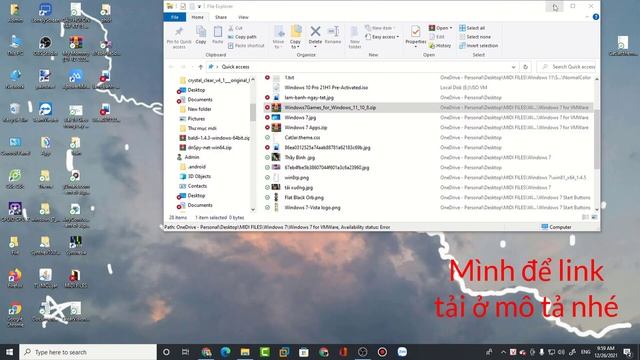Click the New folder icon
The width and height of the screenshot is (640, 360).
coord(355,32)
